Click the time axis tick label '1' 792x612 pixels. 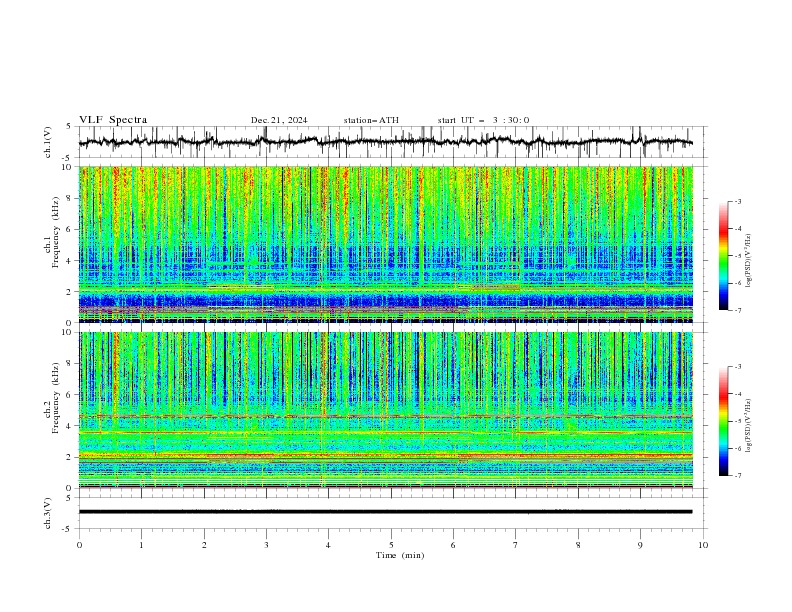tap(141, 545)
